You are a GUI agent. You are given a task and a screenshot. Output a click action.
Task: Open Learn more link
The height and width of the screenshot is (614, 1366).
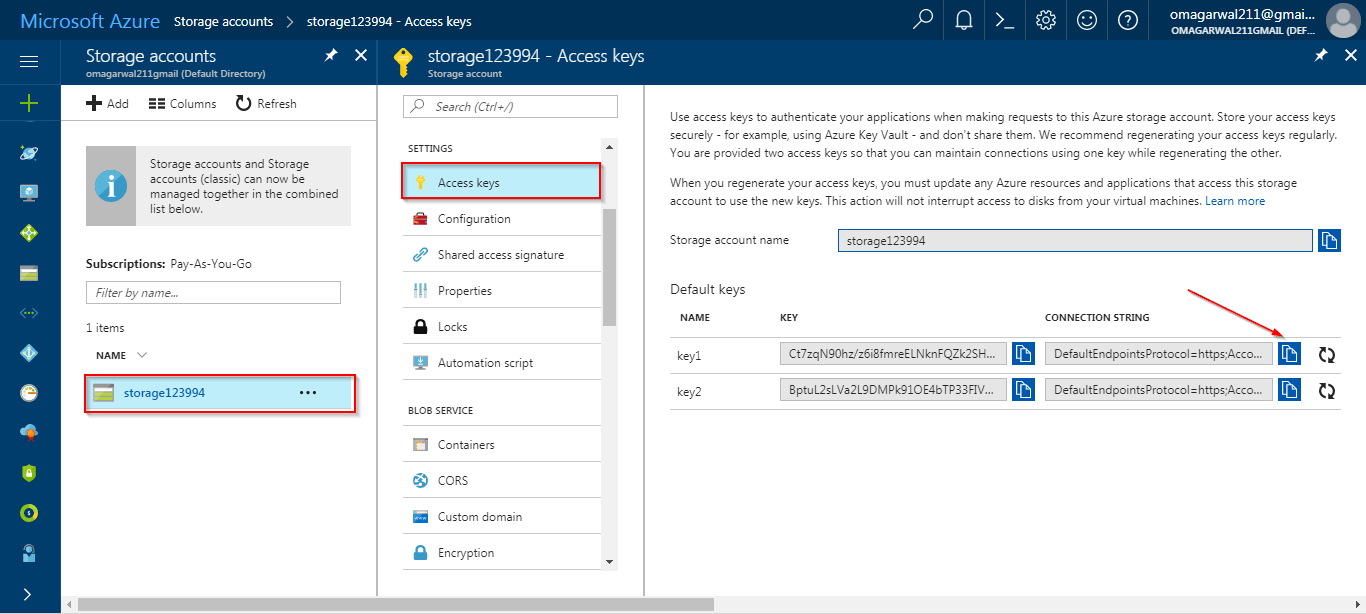(1235, 201)
